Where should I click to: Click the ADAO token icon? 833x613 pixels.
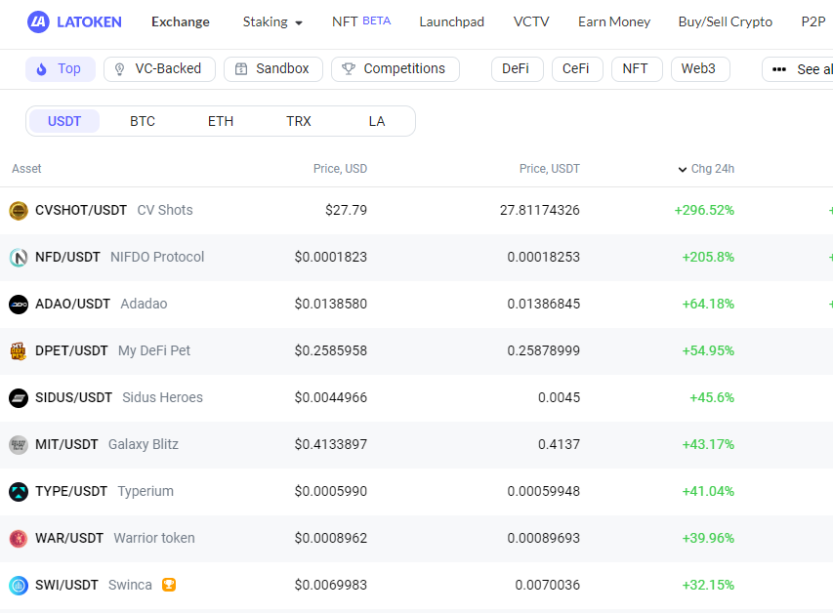[x=19, y=304]
